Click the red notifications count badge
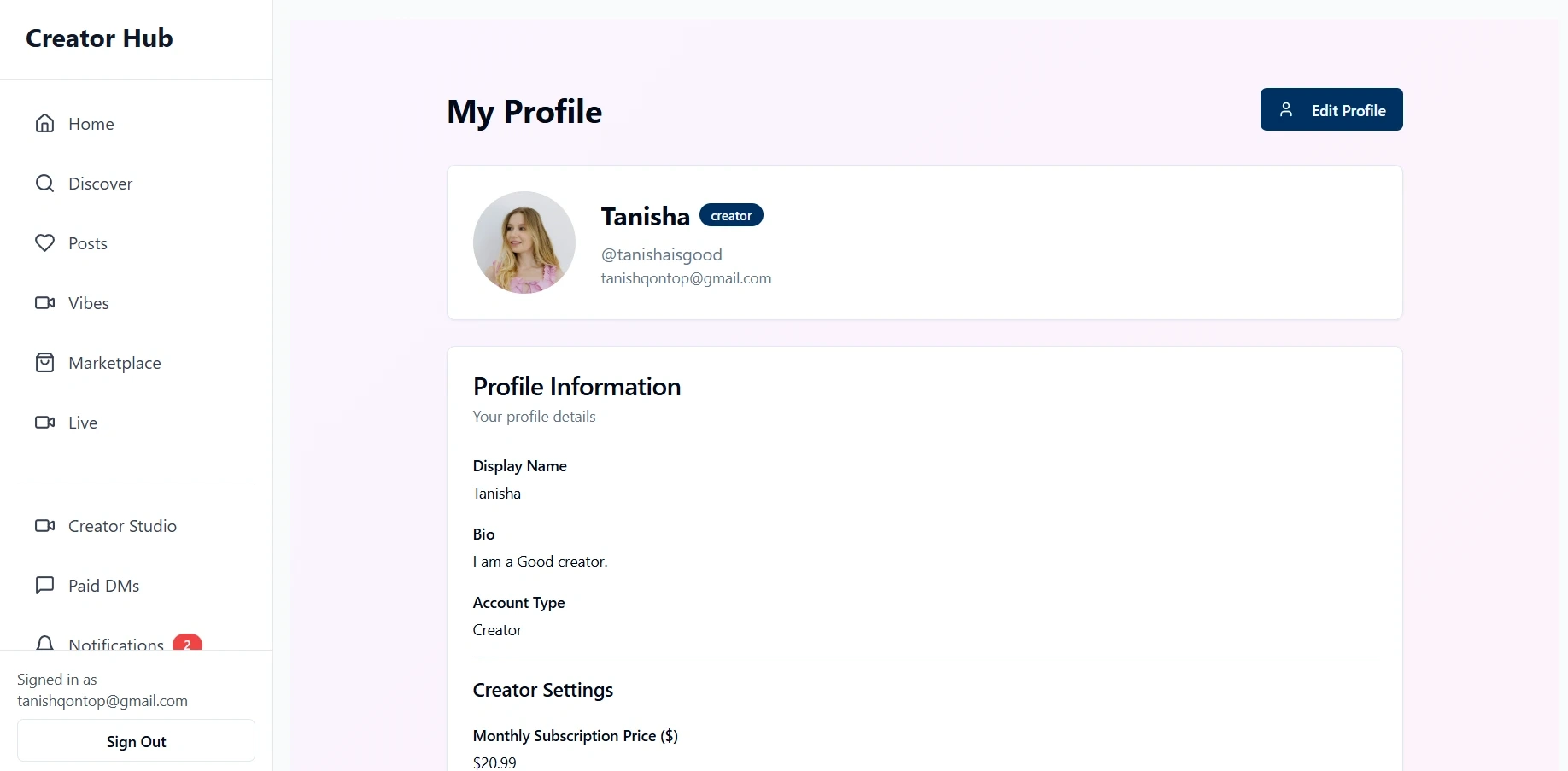Viewport: 1568px width, 771px height. click(x=187, y=643)
